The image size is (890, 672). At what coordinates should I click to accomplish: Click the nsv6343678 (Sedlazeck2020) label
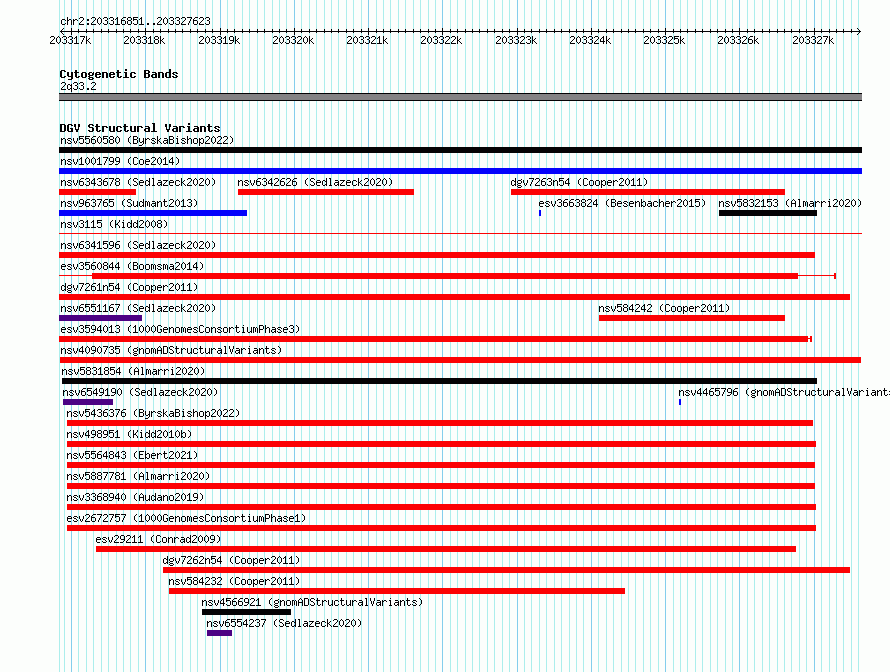(x=138, y=182)
